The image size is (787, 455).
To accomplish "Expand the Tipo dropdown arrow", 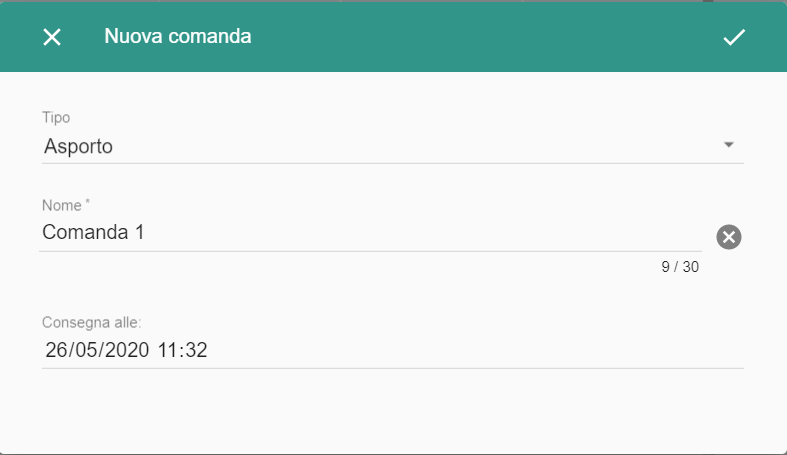I will pos(729,145).
